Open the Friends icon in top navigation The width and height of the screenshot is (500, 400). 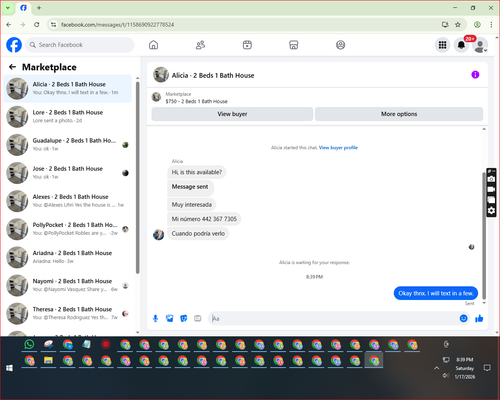pyautogui.click(x=200, y=45)
